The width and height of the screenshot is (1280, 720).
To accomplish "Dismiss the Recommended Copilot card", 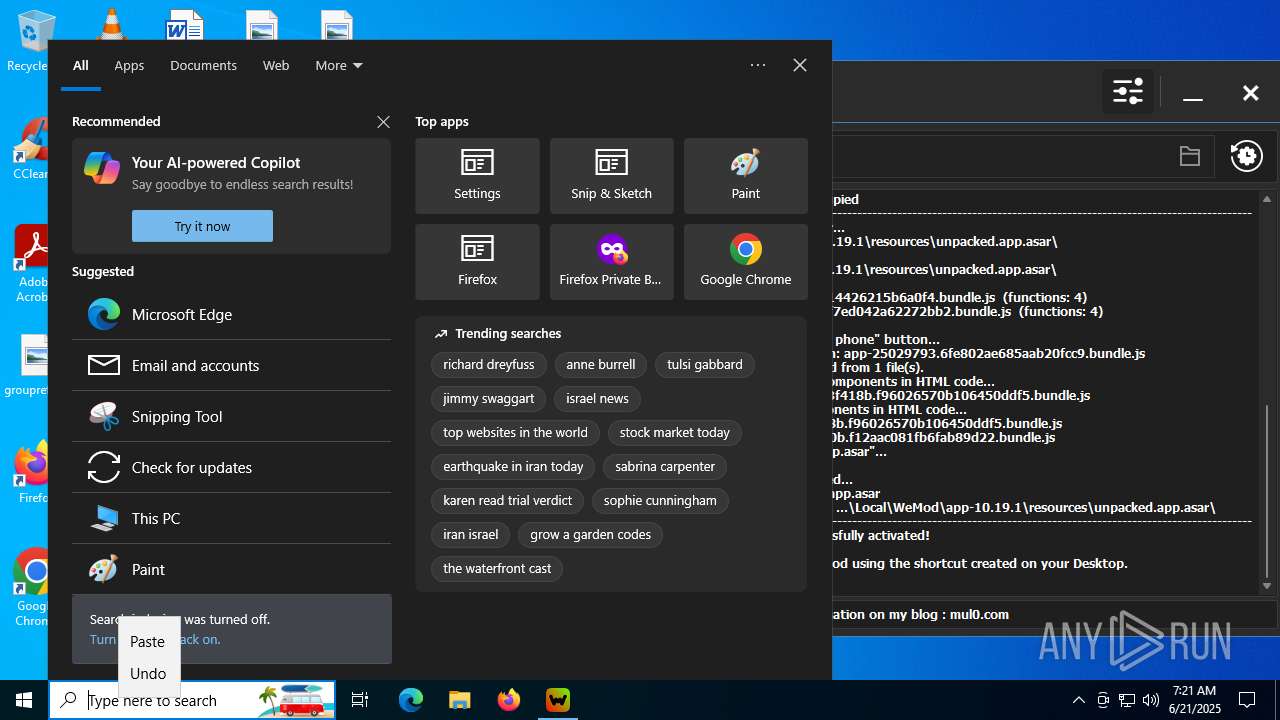I will 383,122.
